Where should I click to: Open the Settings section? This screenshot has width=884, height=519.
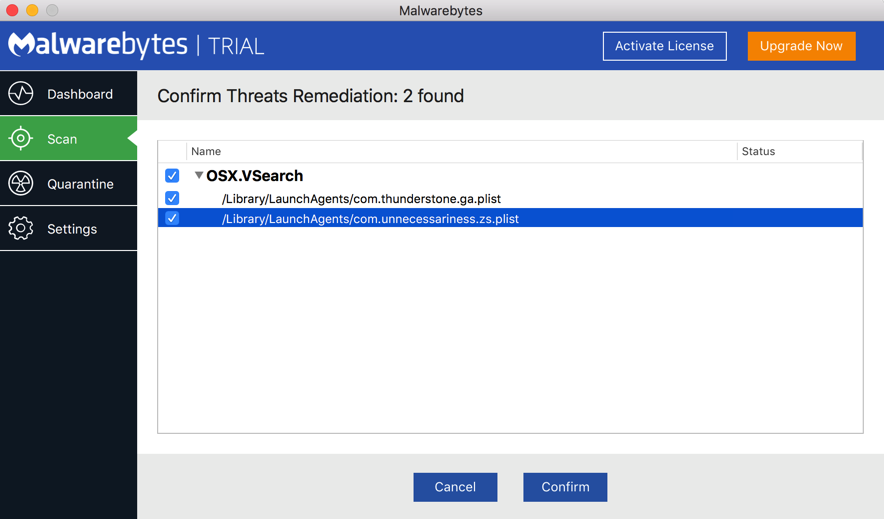point(68,229)
